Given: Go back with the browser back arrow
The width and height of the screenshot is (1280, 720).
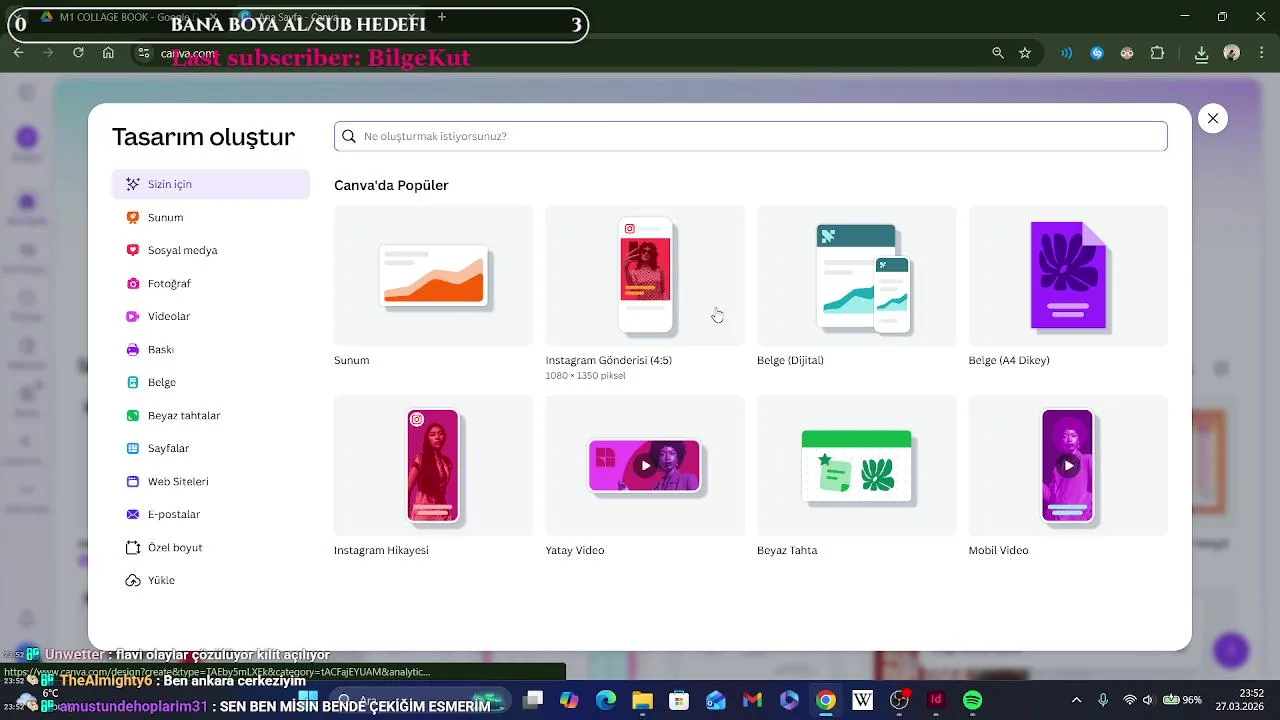Looking at the screenshot, I should (18, 53).
